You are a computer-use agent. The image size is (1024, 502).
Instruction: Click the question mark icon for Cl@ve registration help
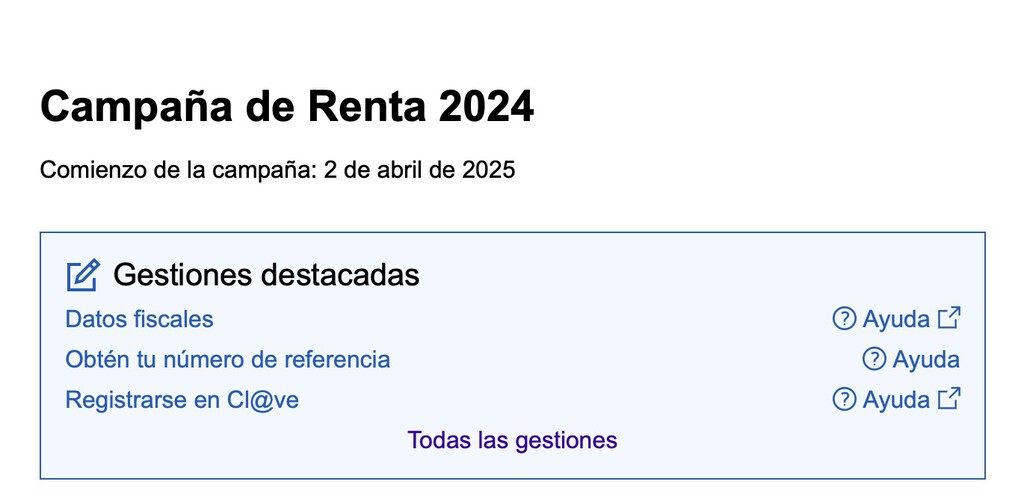pos(844,400)
